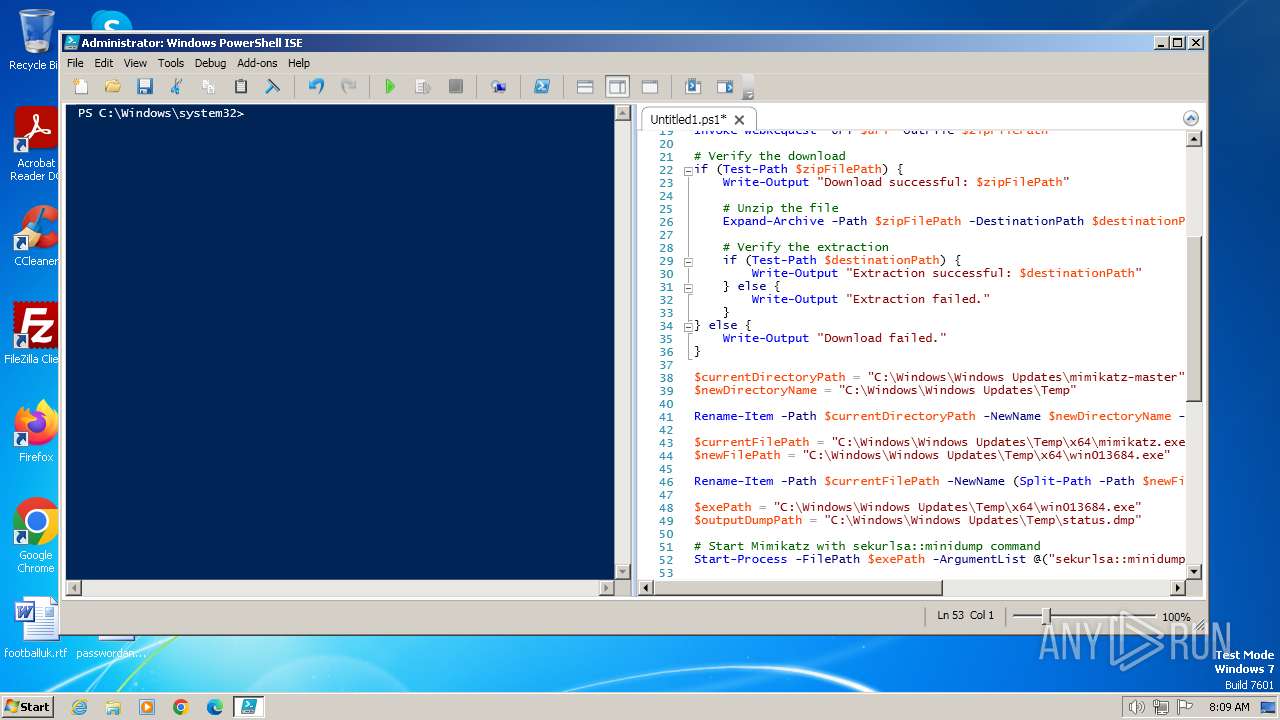Collapse the else block at line 34

(x=688, y=326)
